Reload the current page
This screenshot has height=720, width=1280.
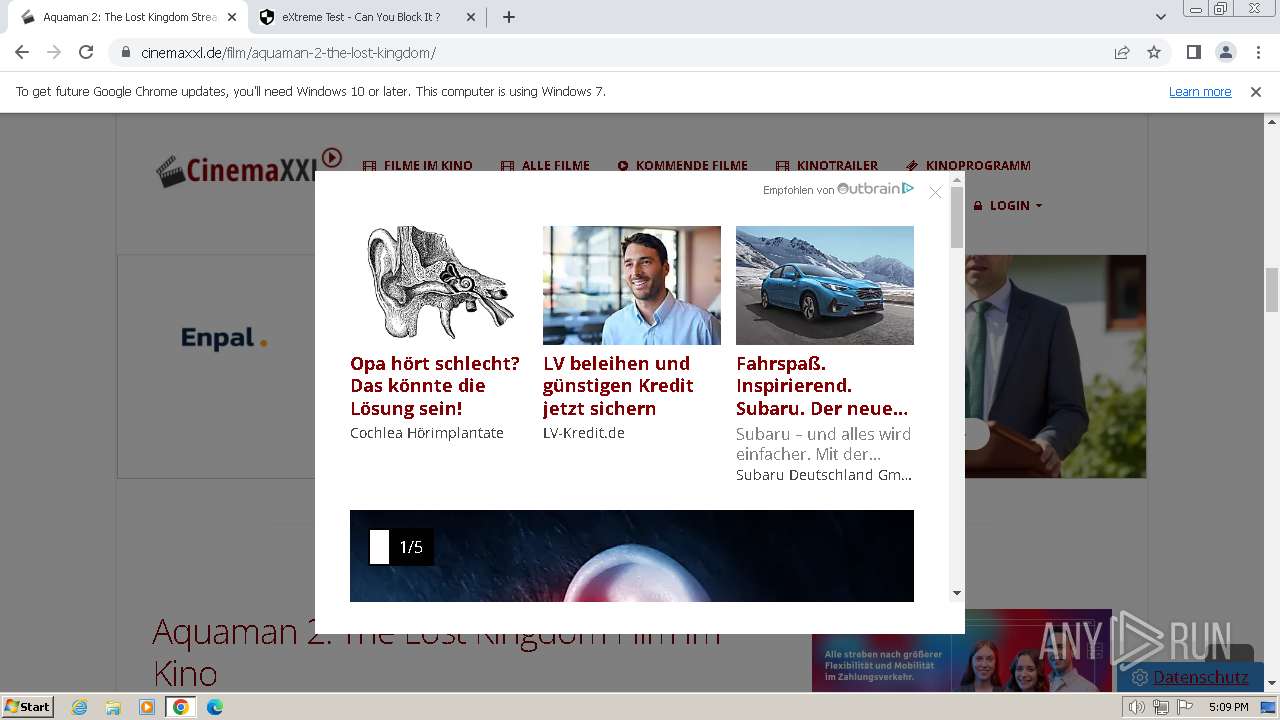(86, 53)
